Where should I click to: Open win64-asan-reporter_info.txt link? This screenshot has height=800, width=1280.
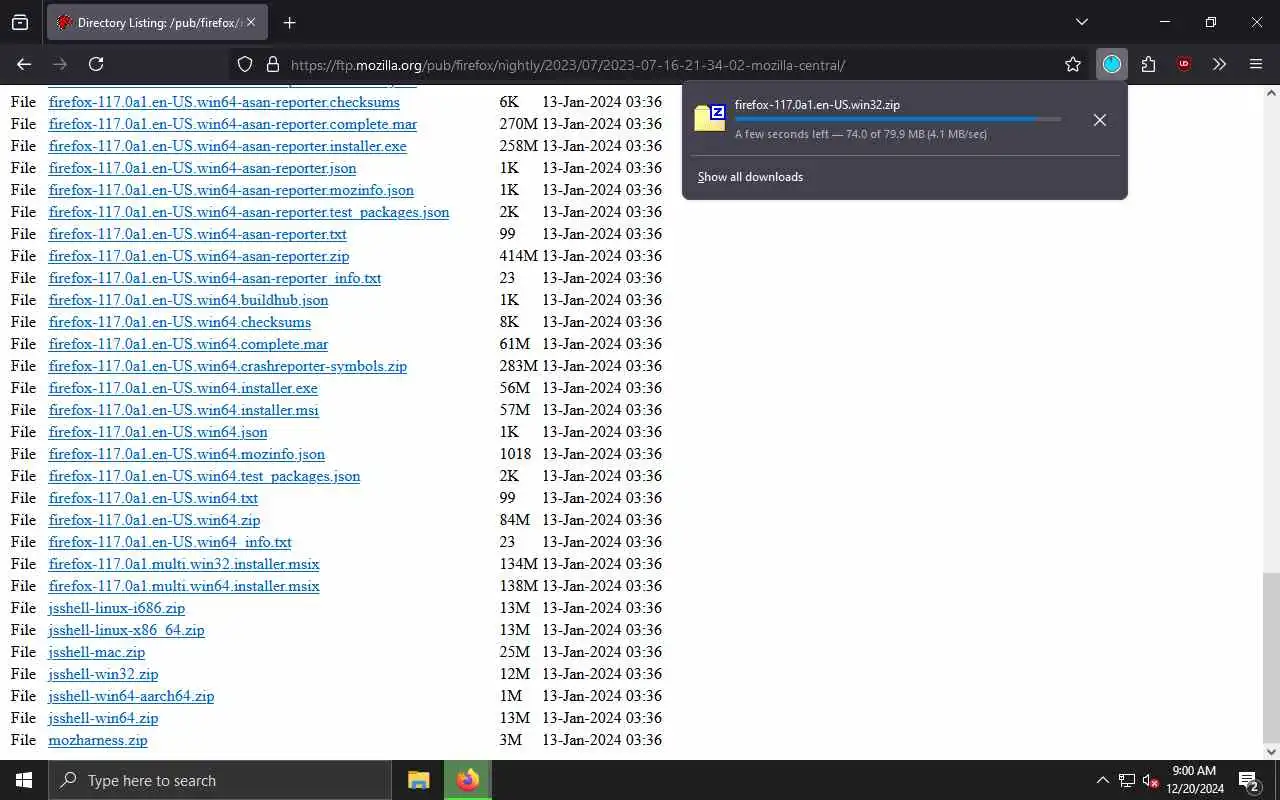[215, 278]
